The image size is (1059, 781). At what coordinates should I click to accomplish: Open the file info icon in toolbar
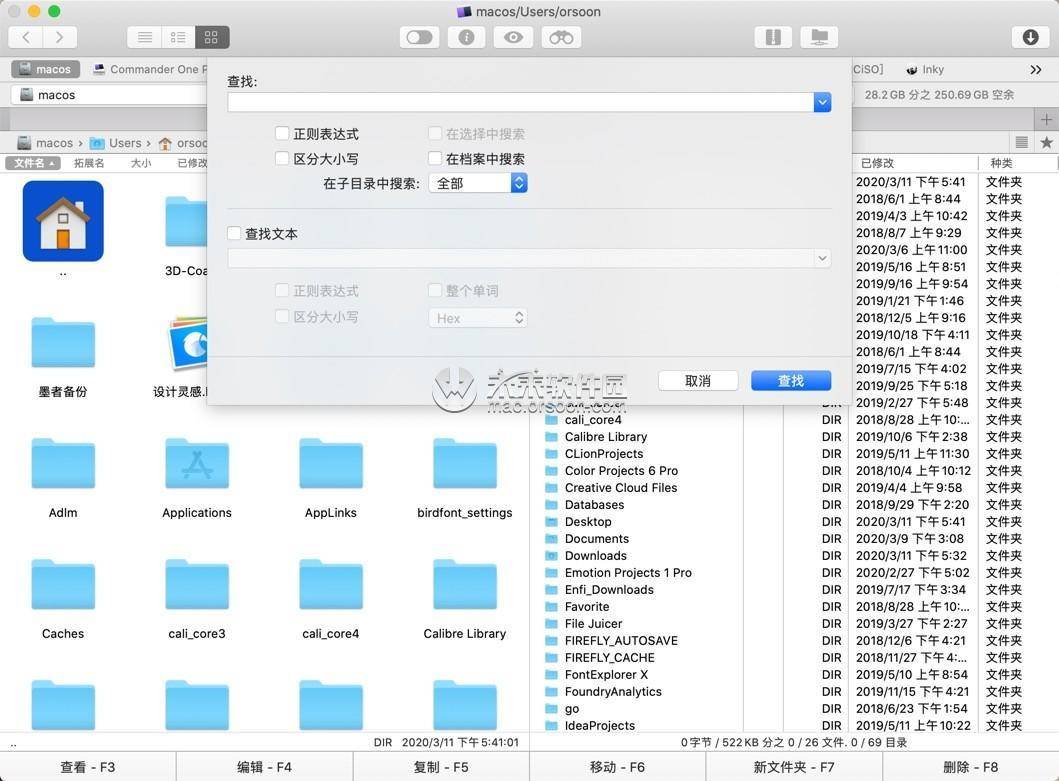point(466,37)
